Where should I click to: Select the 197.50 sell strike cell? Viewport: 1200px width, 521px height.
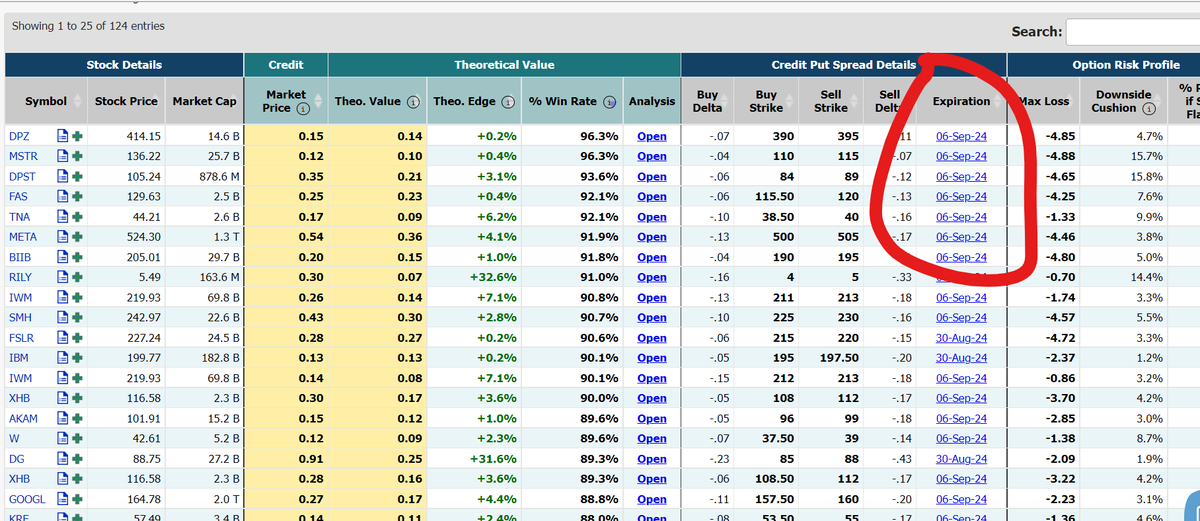click(830, 358)
